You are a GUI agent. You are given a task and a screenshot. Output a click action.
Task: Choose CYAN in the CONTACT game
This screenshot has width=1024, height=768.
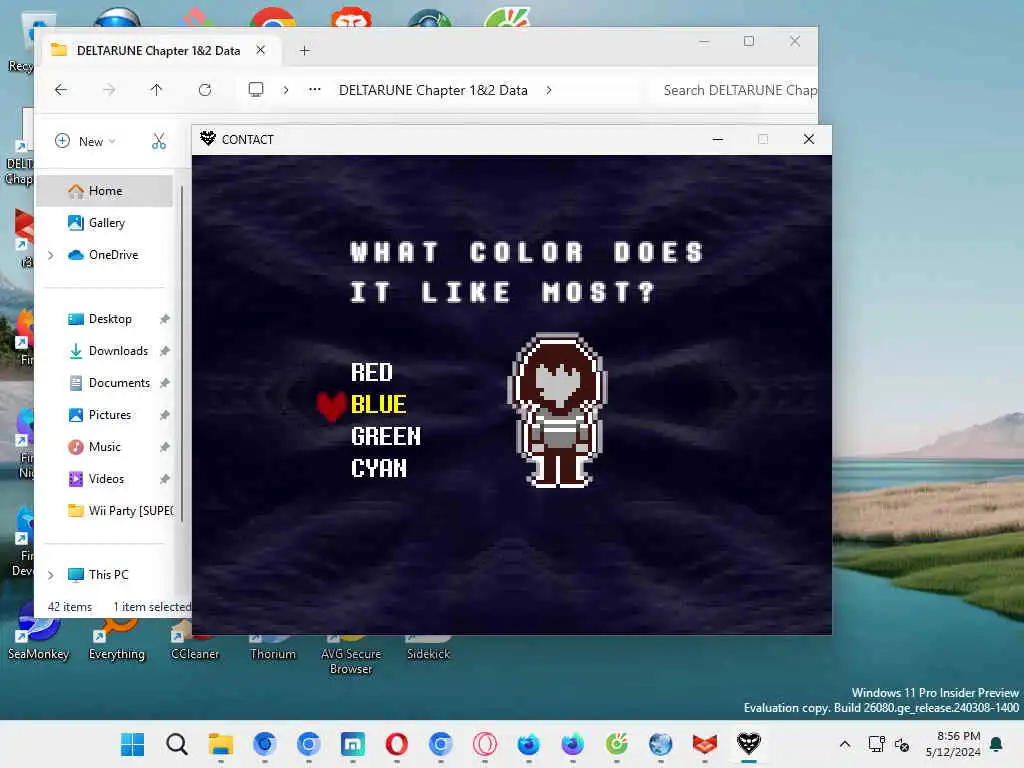point(379,468)
